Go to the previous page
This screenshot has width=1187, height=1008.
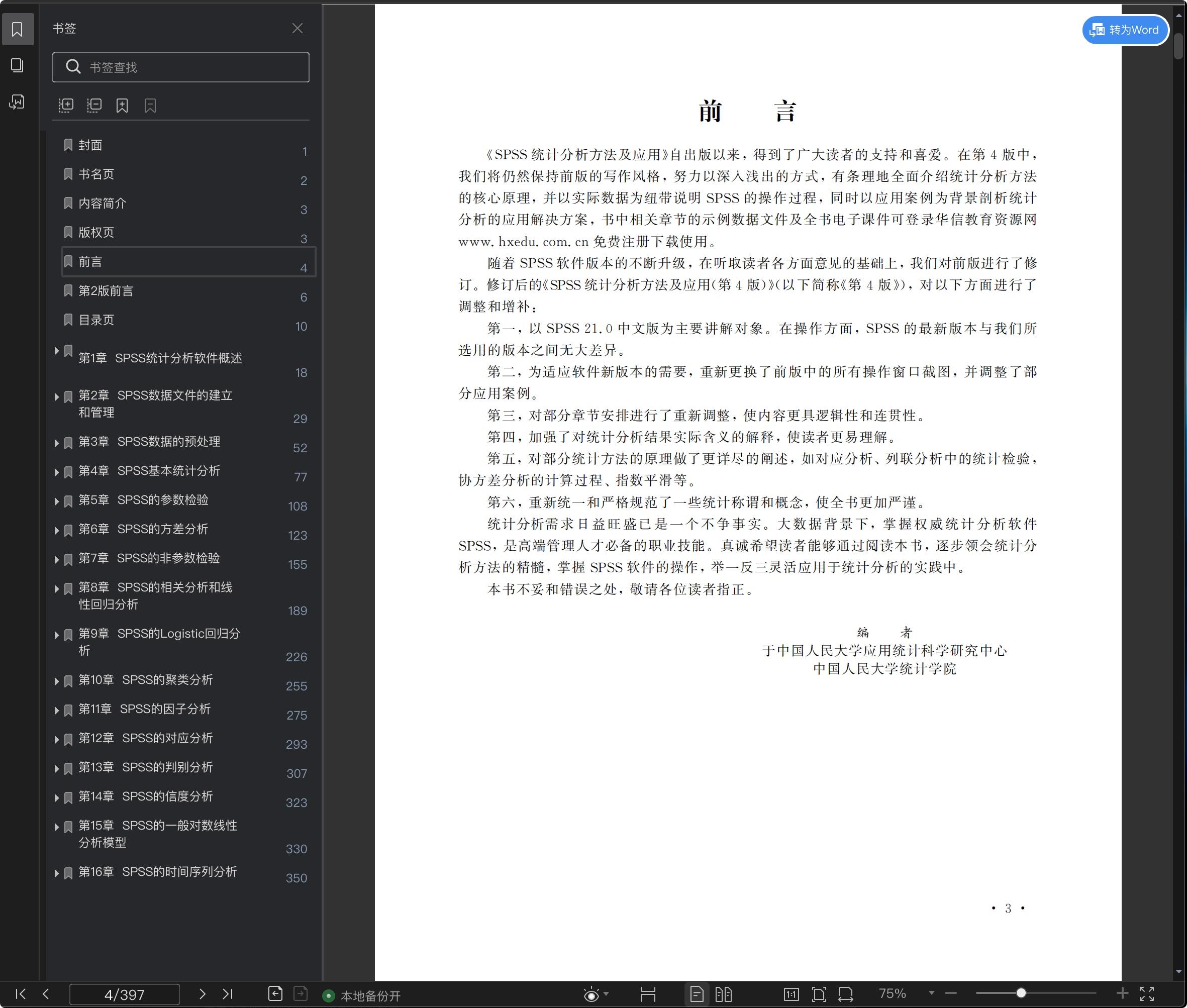point(46,994)
